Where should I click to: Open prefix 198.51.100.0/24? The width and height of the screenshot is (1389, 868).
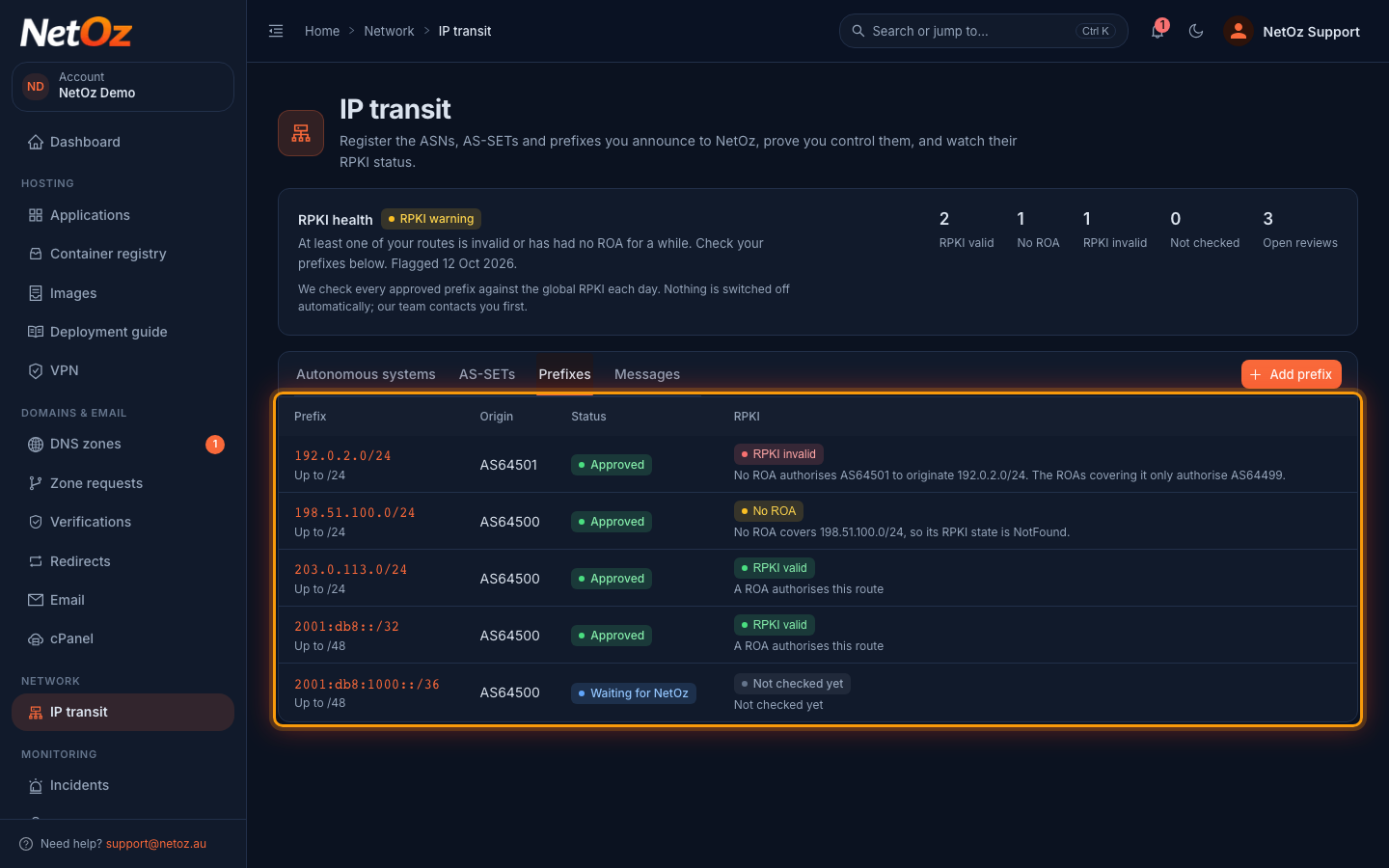point(354,512)
